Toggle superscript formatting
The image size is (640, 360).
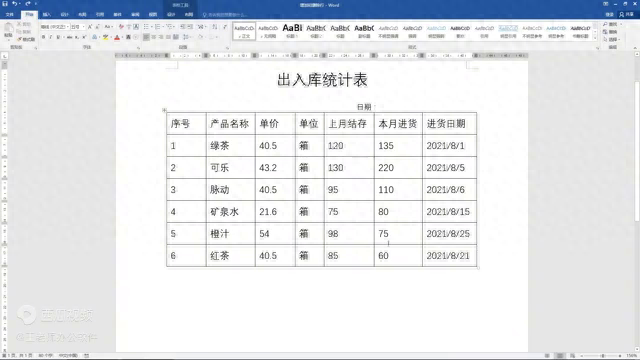[84, 37]
